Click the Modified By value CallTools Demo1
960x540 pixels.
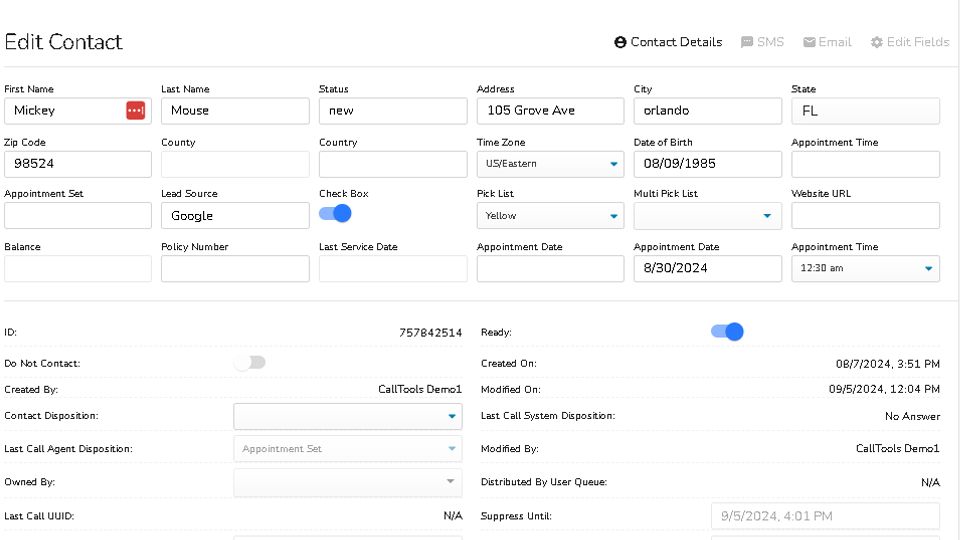(898, 449)
